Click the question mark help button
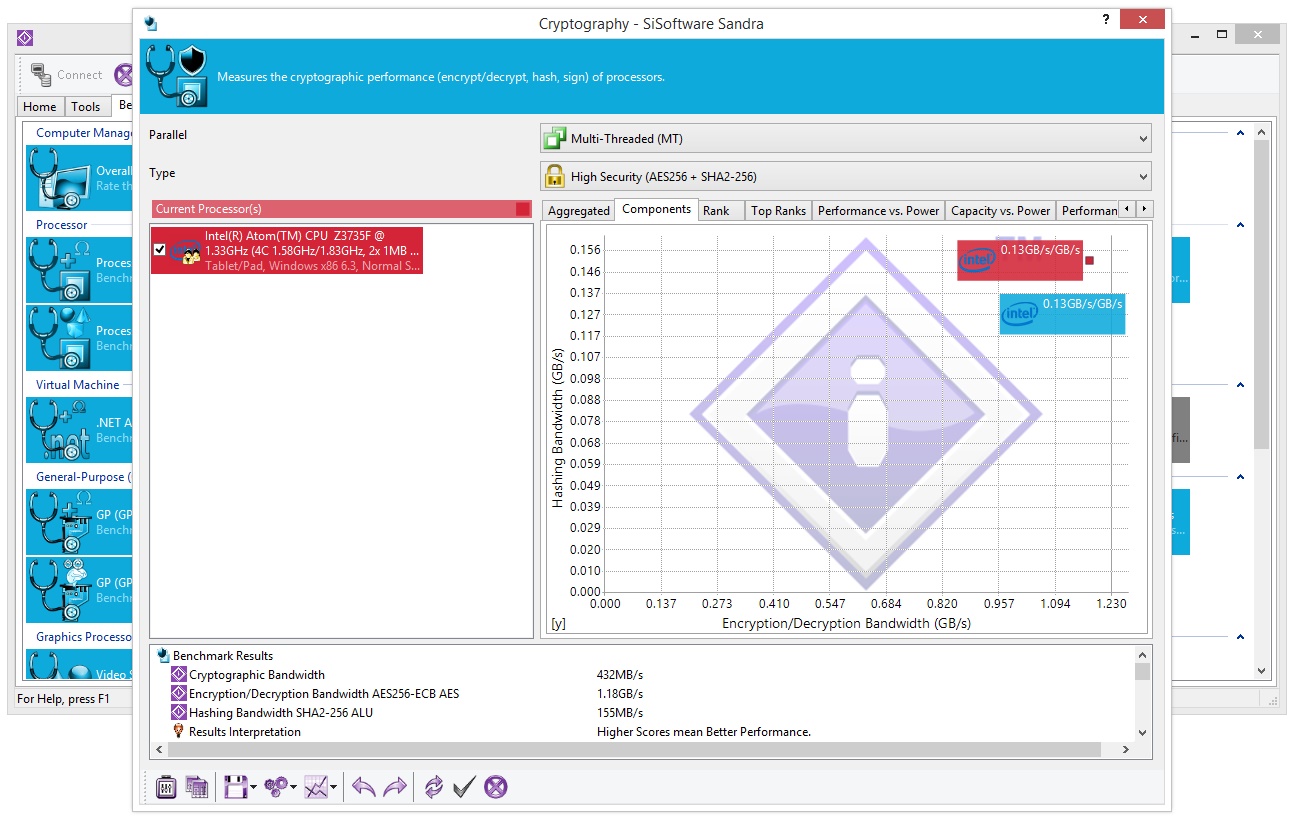This screenshot has width=1296, height=819. pos(1106,19)
